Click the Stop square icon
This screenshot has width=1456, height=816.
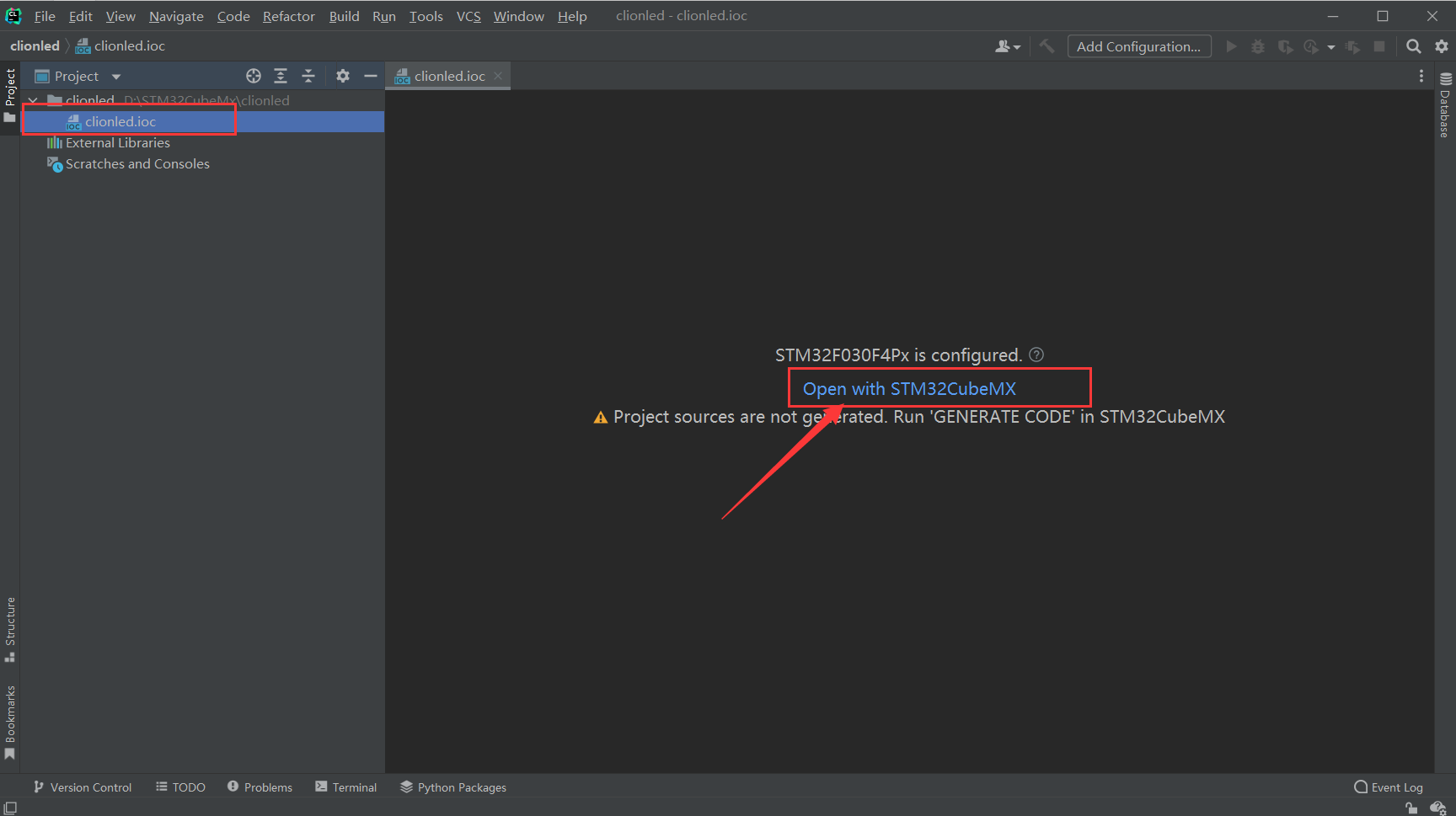click(x=1379, y=46)
